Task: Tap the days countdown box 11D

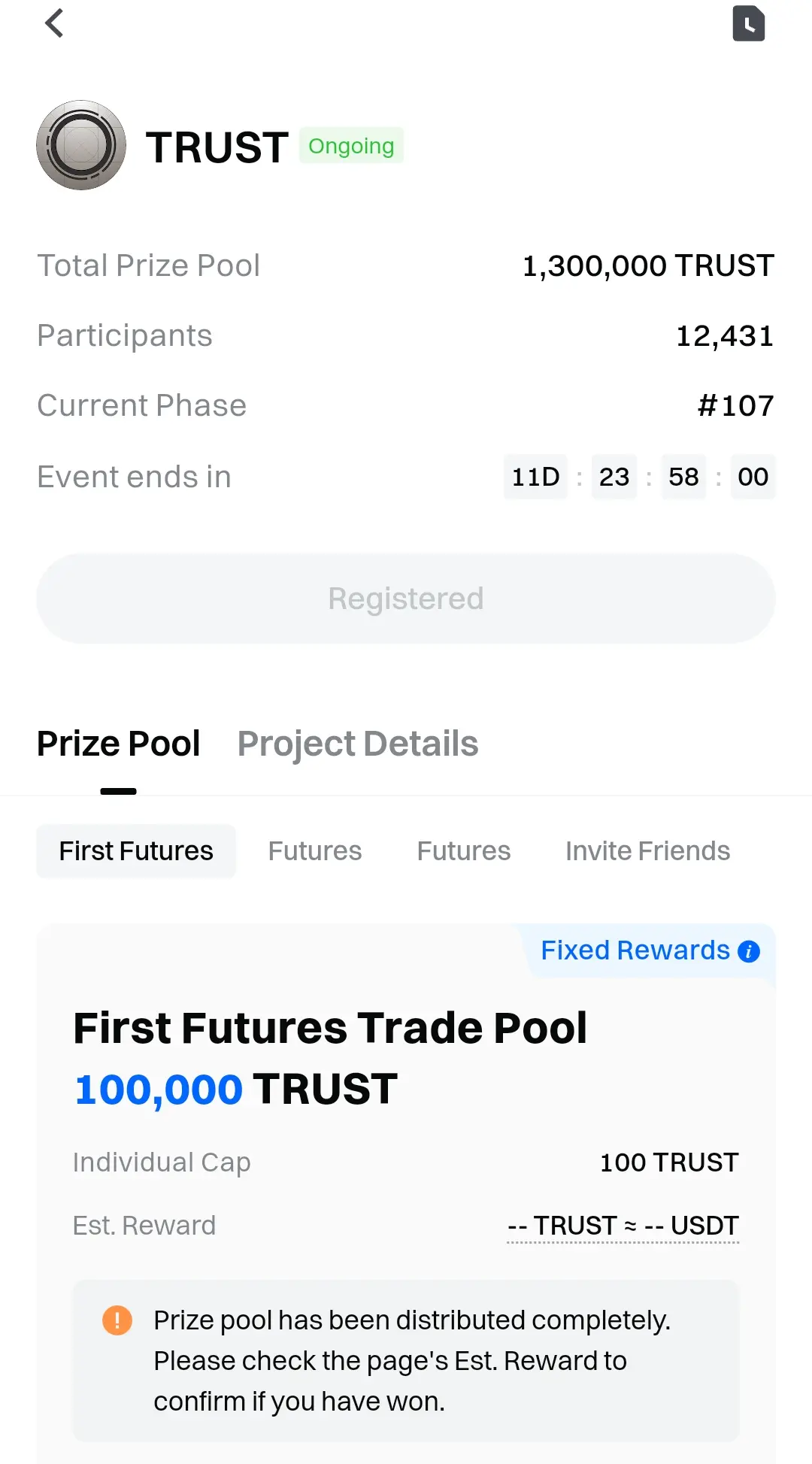Action: pyautogui.click(x=535, y=477)
